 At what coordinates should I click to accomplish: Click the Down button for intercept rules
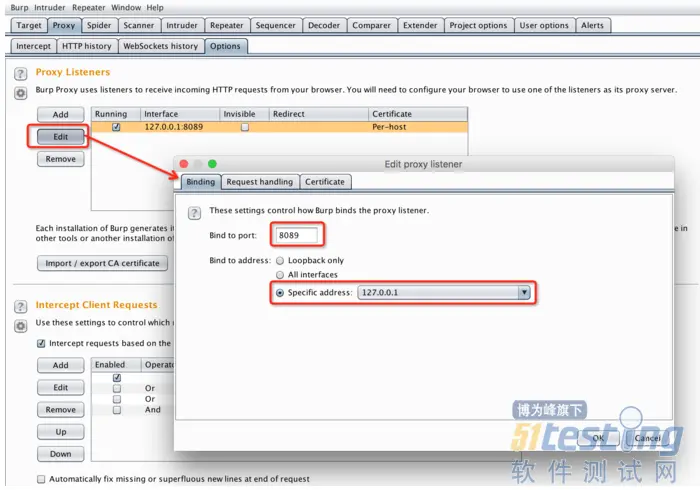[61, 454]
